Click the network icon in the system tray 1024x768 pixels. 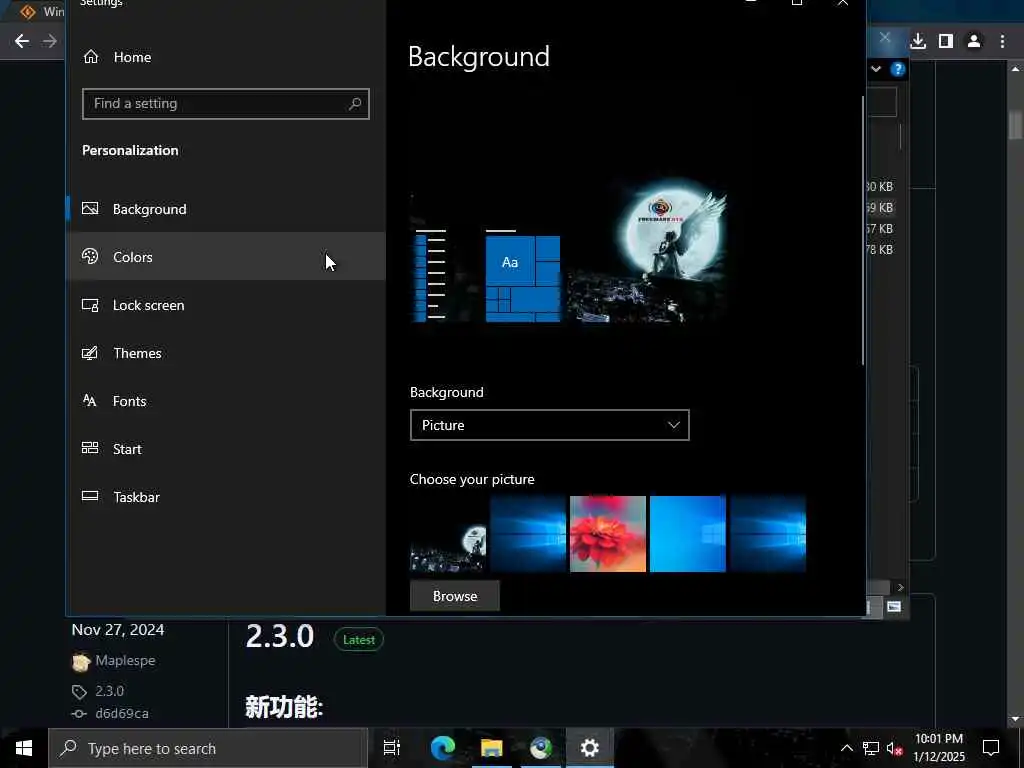tap(871, 748)
